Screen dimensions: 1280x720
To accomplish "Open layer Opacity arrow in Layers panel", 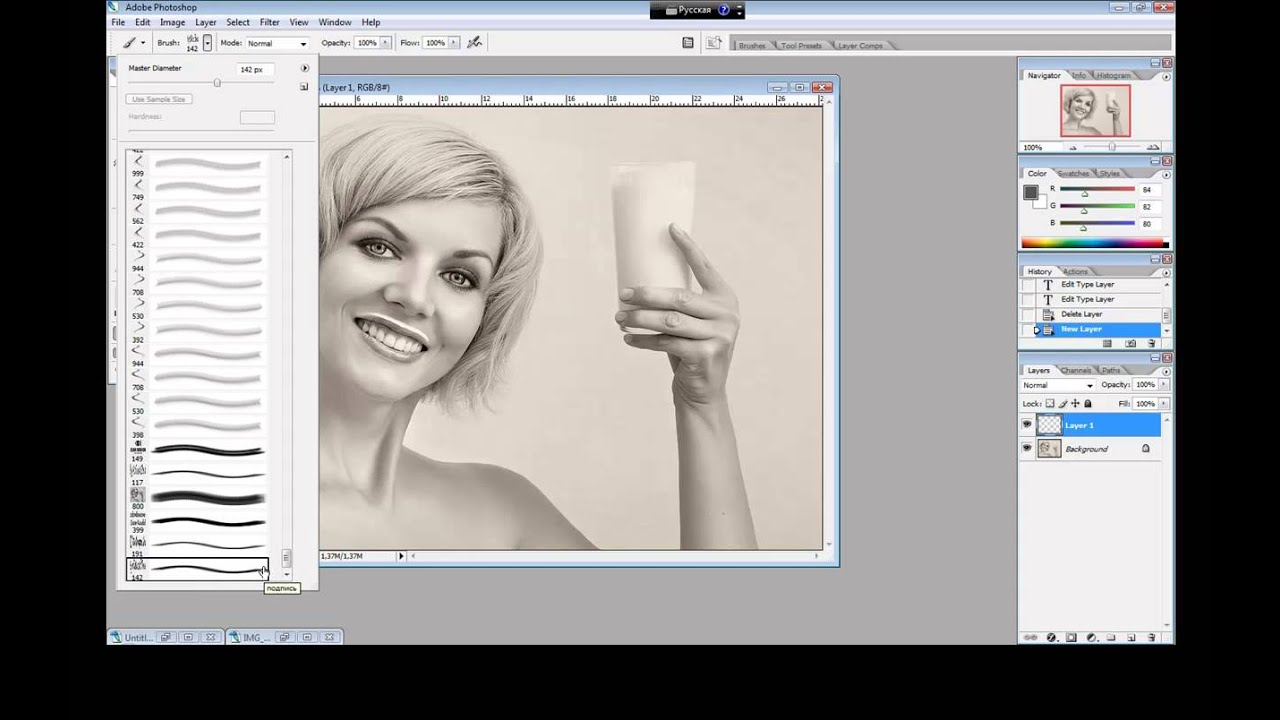I will pos(1164,385).
